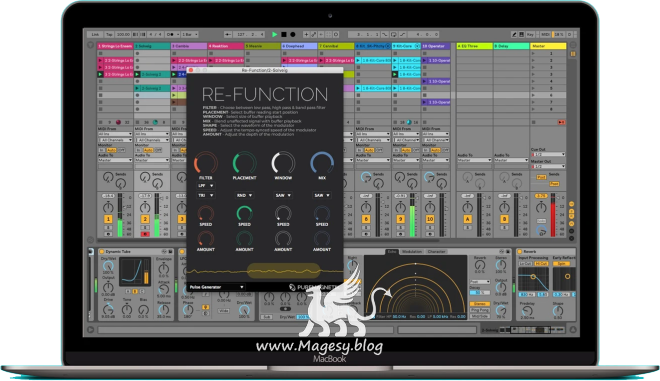Switch to the Modulation tab
This screenshot has width=660, height=381.
(411, 252)
